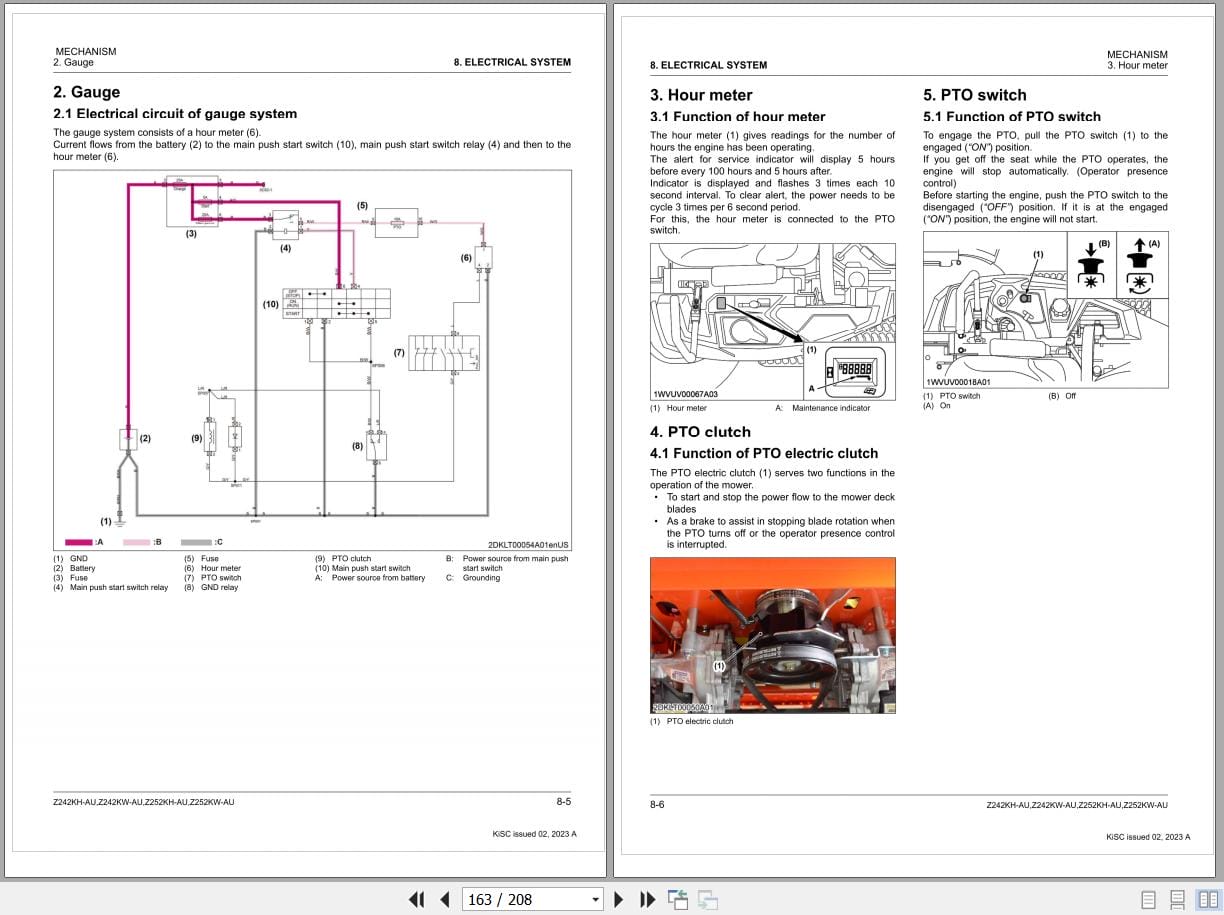
Task: Click '8. ELECTRICAL SYSTEM' header on left page
Action: tap(512, 62)
